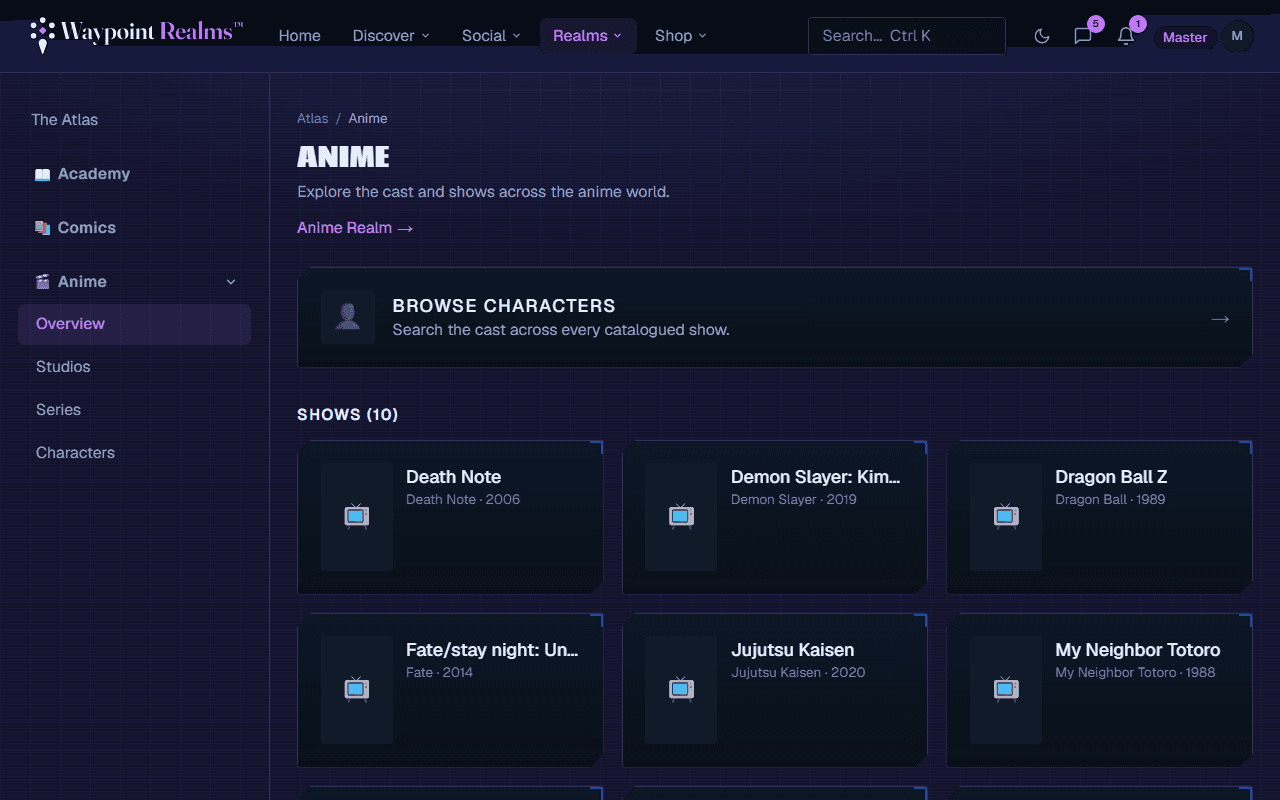Viewport: 1280px width, 800px height.
Task: Click the TV icon on Demon Slayer card
Action: click(x=681, y=516)
